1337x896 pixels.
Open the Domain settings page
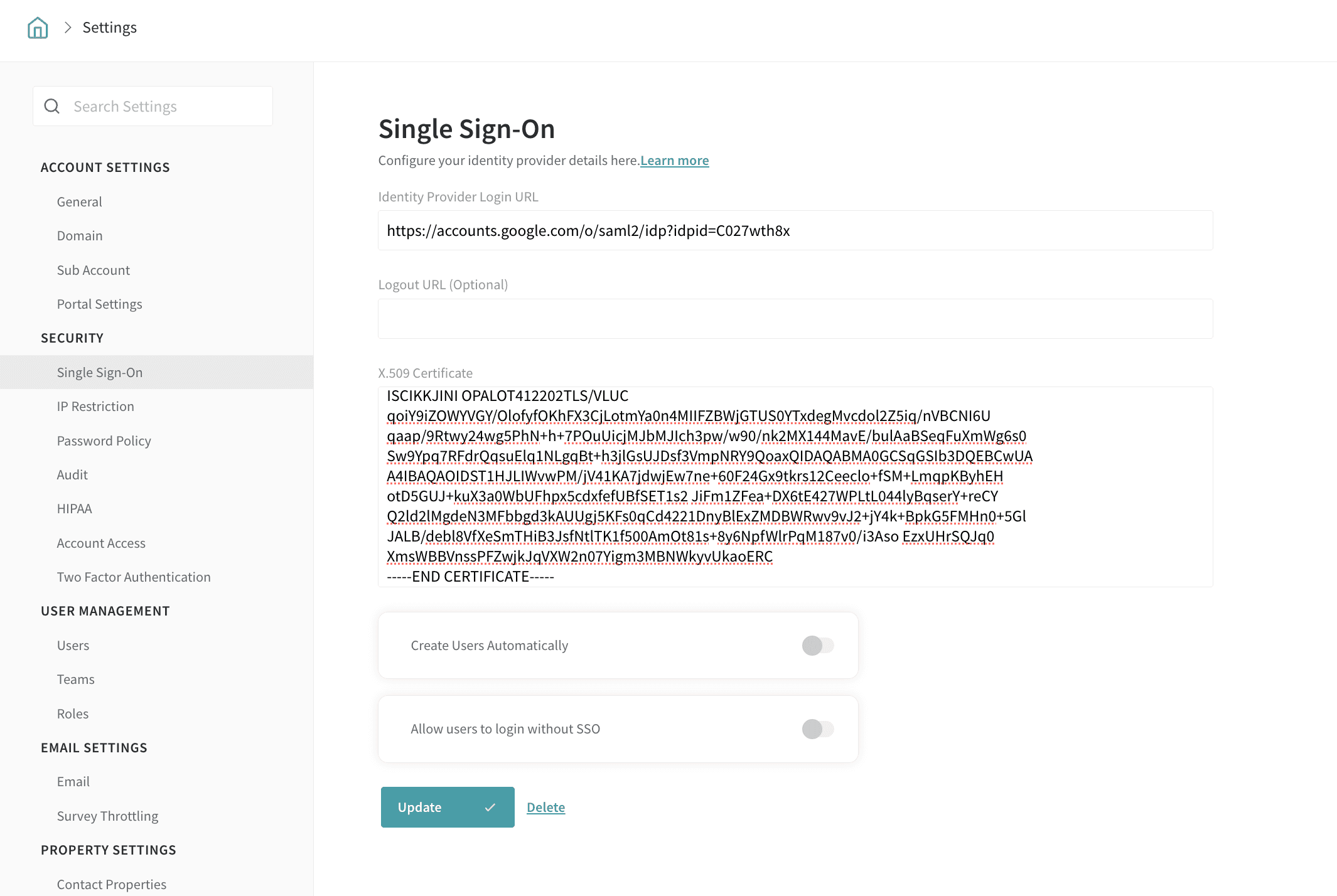(80, 236)
